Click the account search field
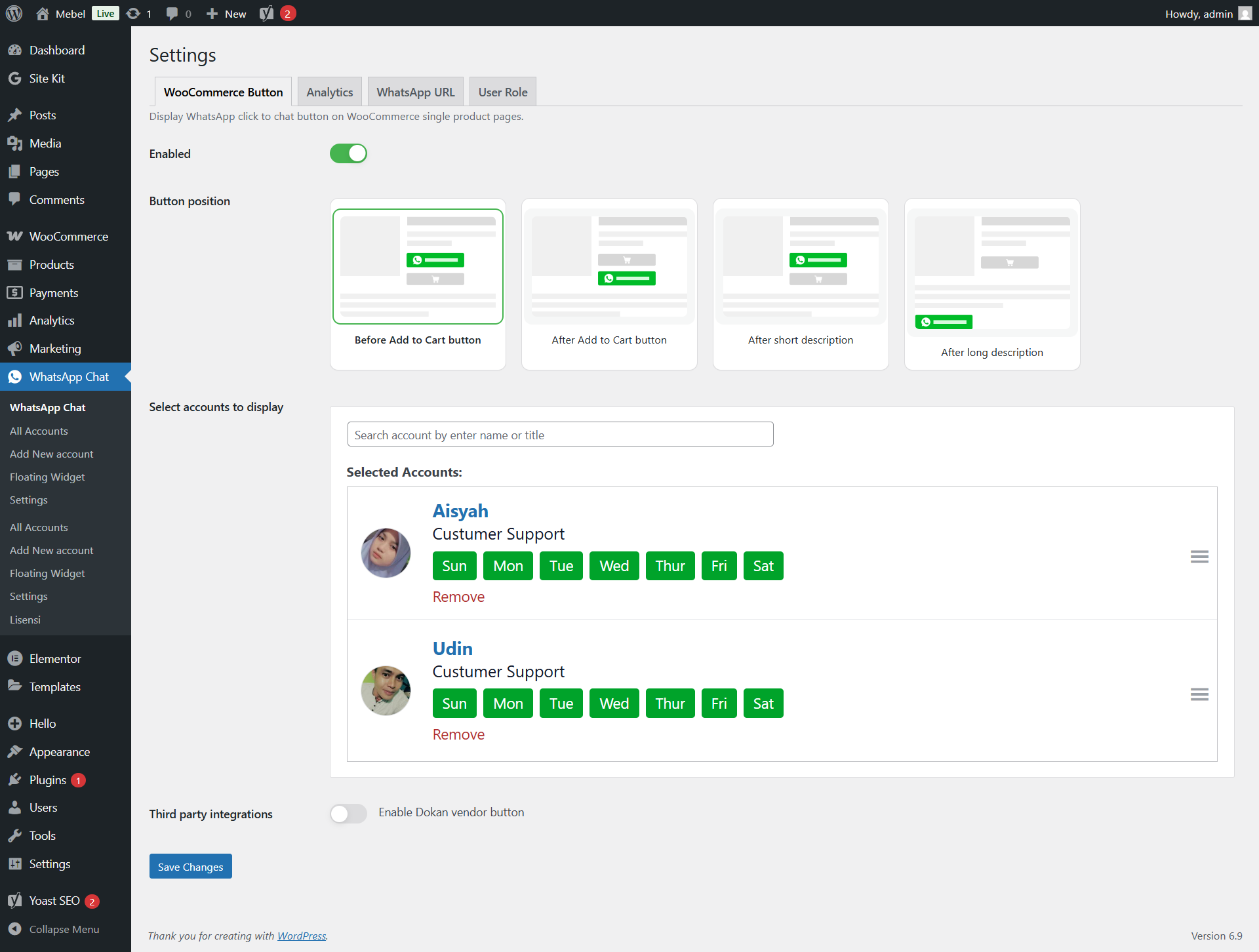Screen dimensions: 1259x952 pos(559,434)
